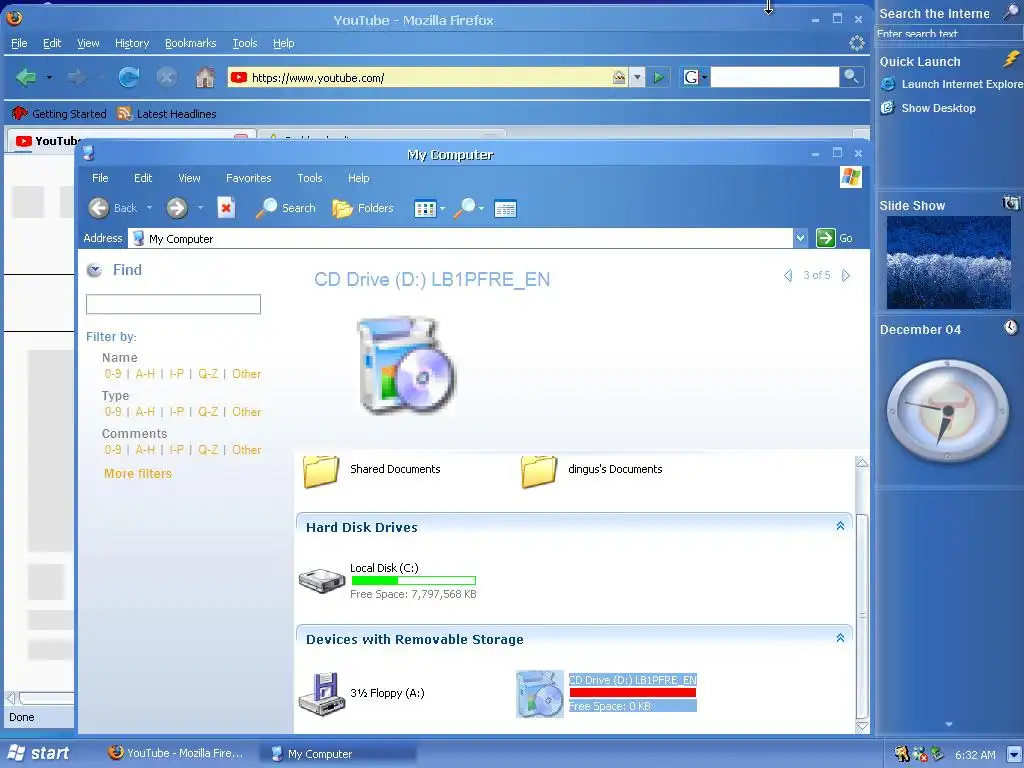Viewport: 1024px width, 768px height.
Task: Click the Start button
Action: click(x=38, y=753)
